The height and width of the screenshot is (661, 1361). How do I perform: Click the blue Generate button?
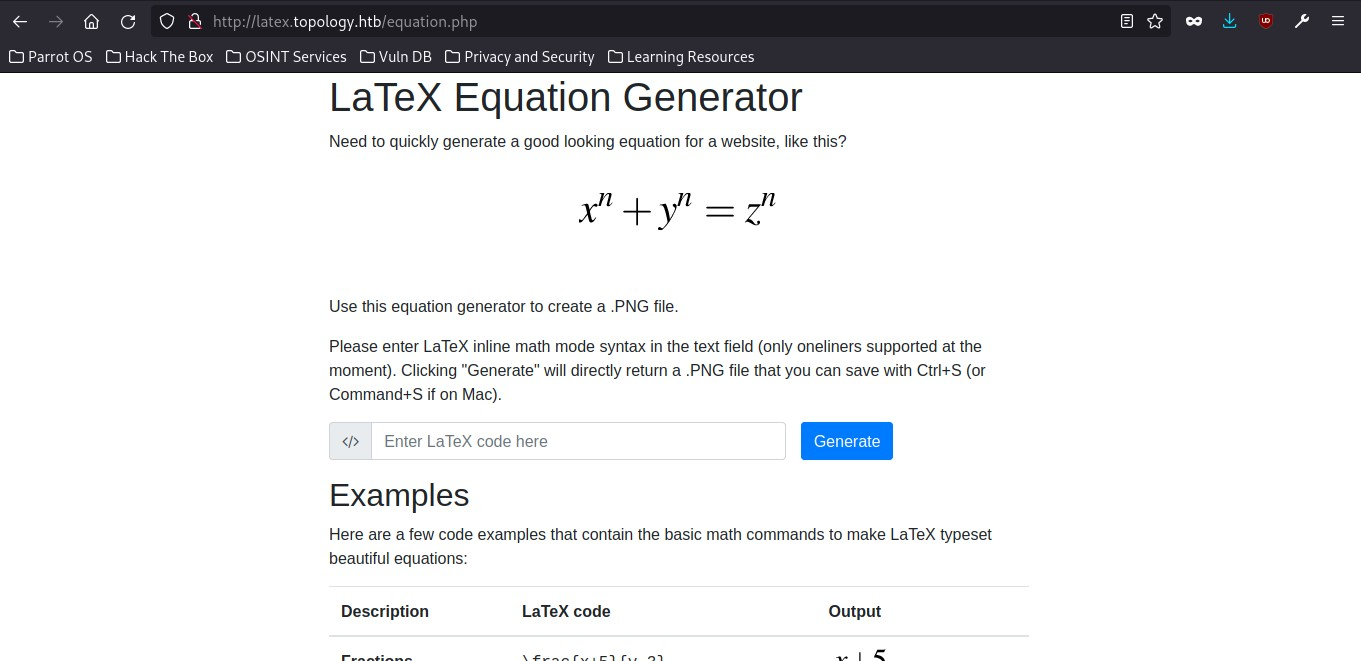pos(846,441)
